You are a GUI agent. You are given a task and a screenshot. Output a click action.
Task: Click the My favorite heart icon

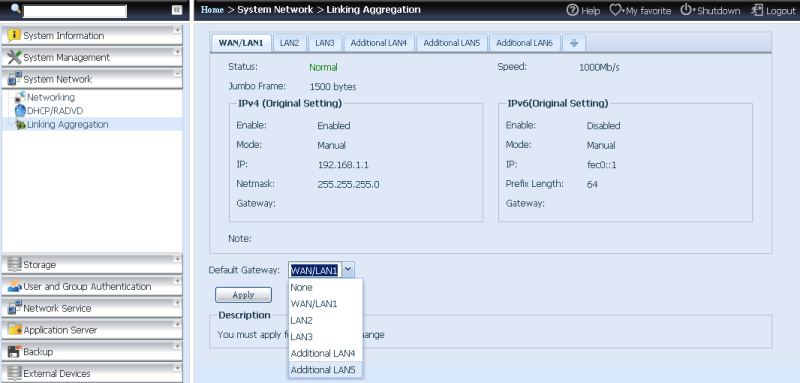[x=615, y=10]
